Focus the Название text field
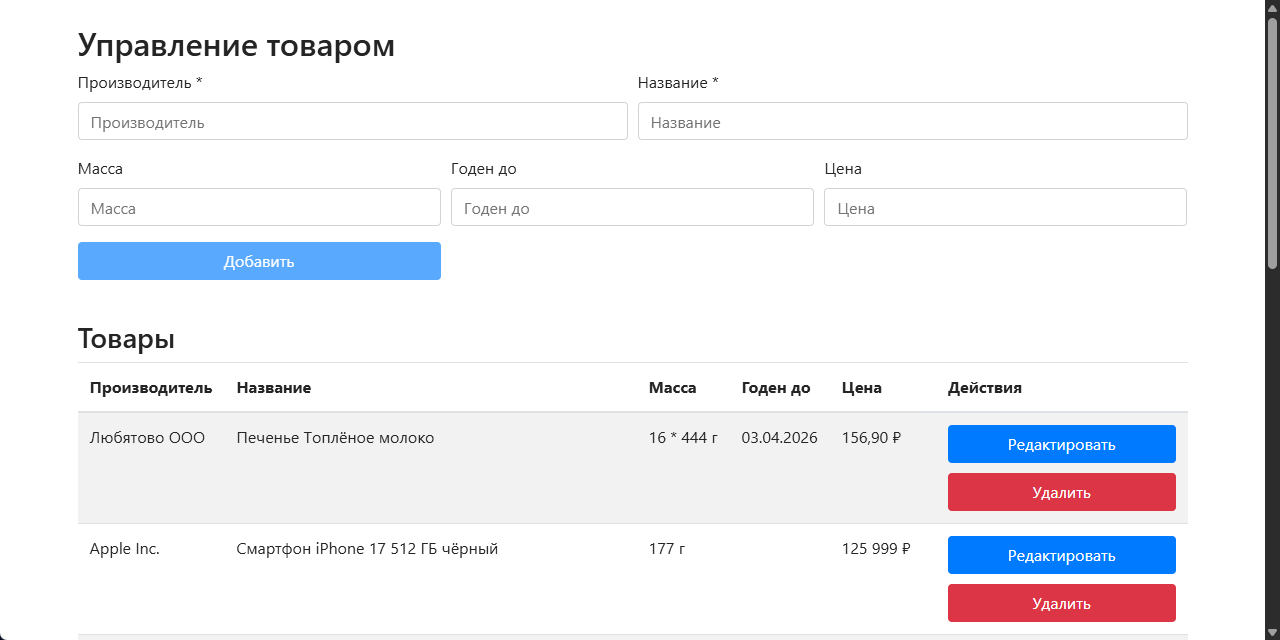 click(912, 122)
